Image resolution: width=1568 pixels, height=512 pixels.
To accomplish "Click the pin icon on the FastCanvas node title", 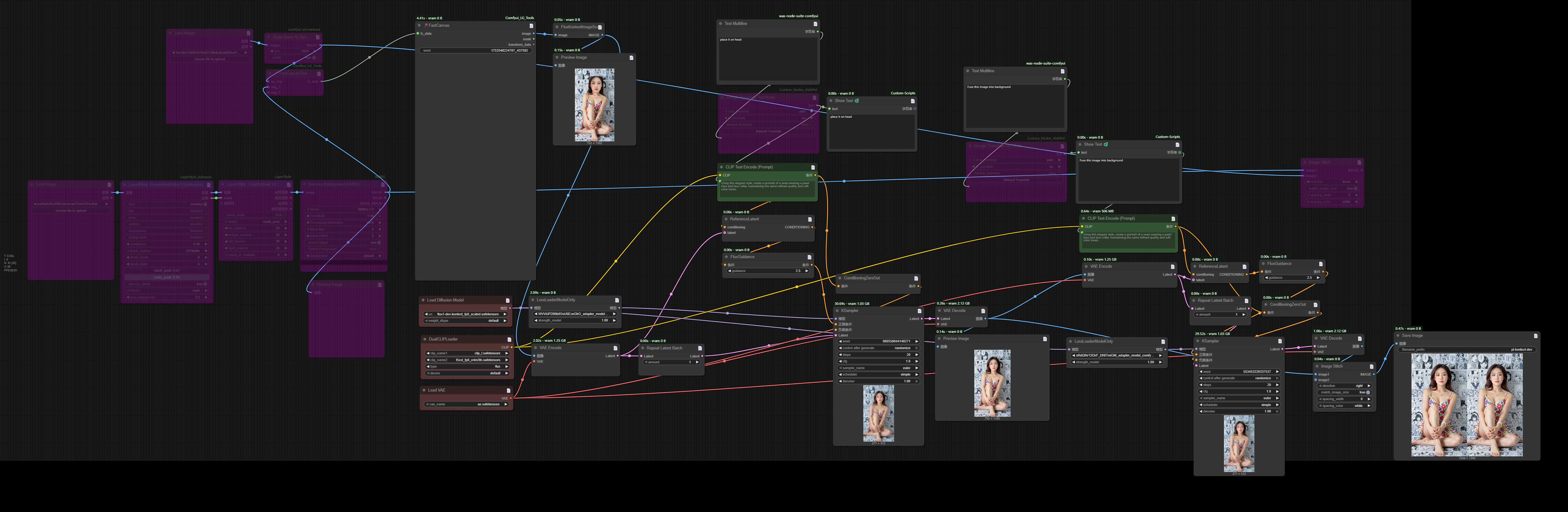I will click(426, 26).
